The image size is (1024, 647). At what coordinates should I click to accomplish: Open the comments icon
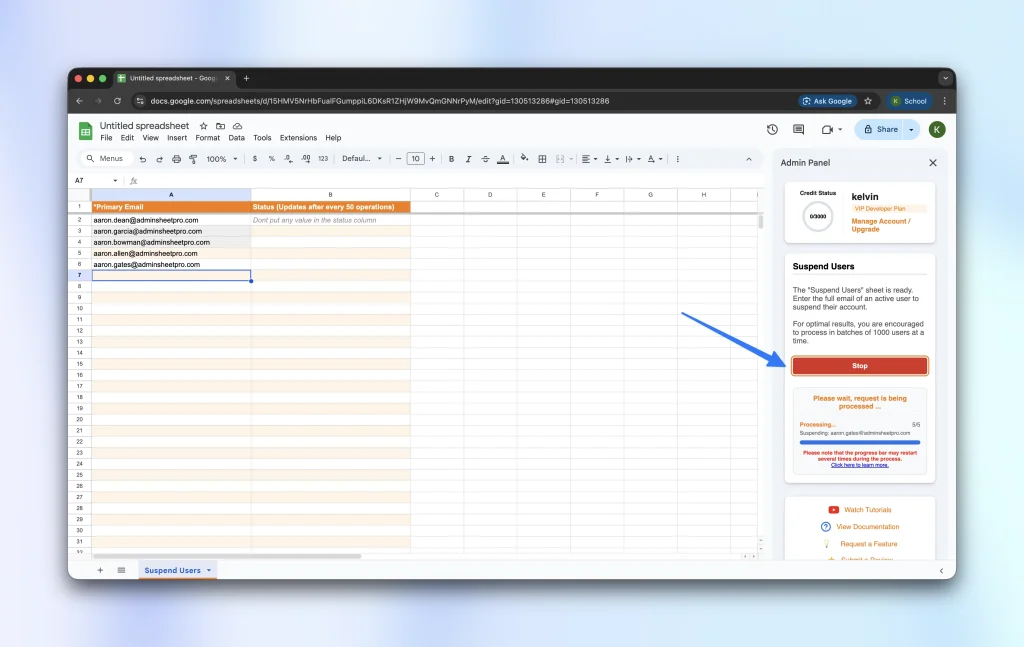798,129
